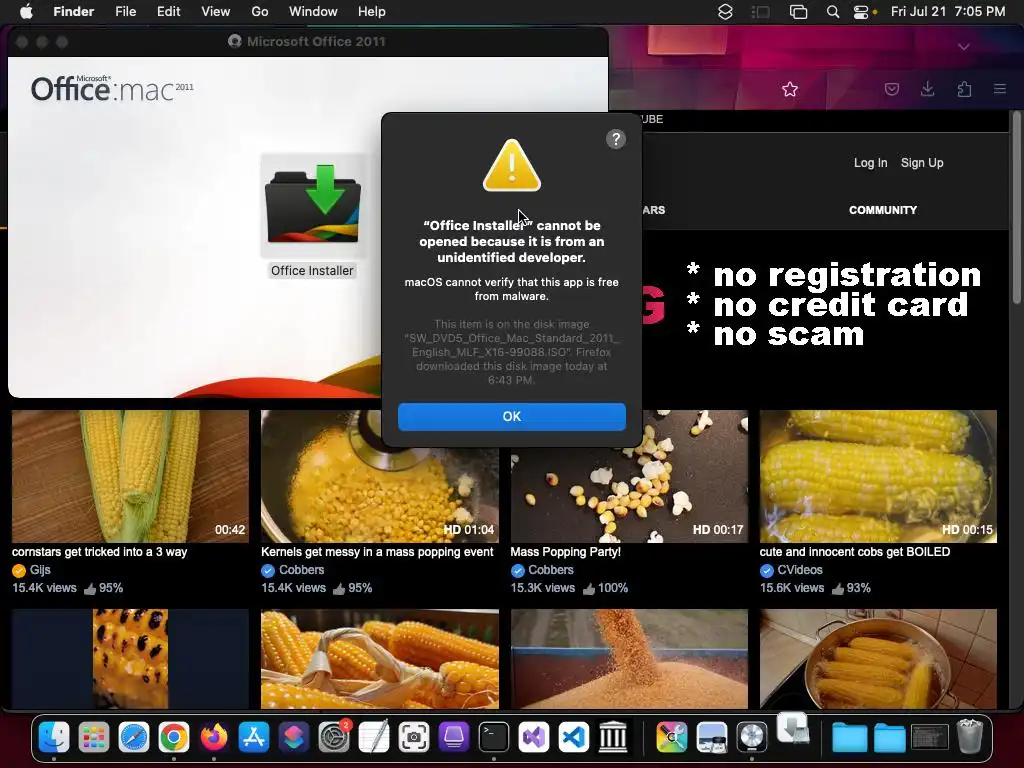The height and width of the screenshot is (768, 1024).
Task: Click the Sign Up link
Action: click(922, 163)
